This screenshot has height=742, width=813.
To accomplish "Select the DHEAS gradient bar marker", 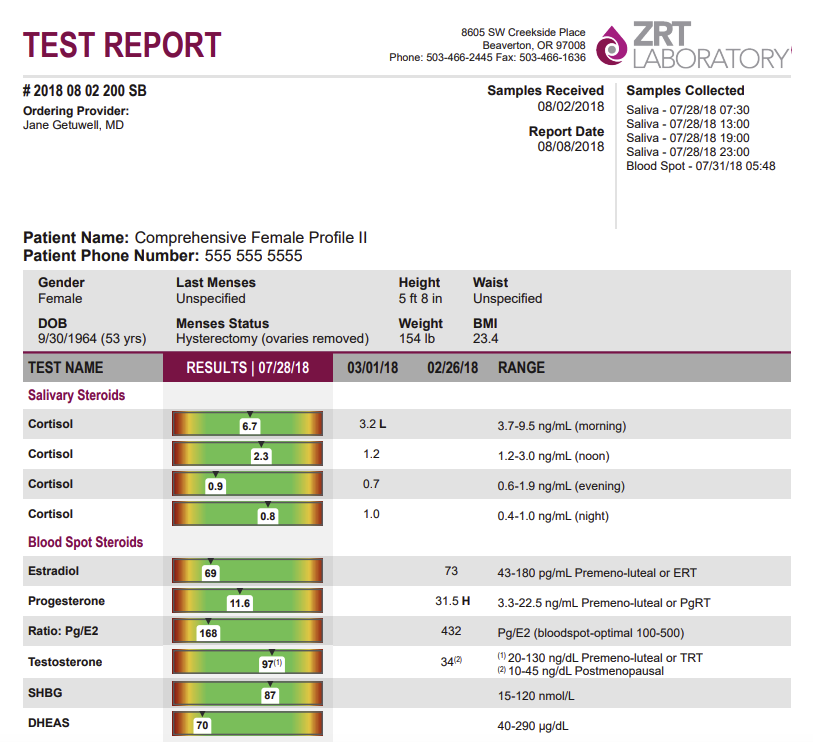I will pyautogui.click(x=202, y=722).
